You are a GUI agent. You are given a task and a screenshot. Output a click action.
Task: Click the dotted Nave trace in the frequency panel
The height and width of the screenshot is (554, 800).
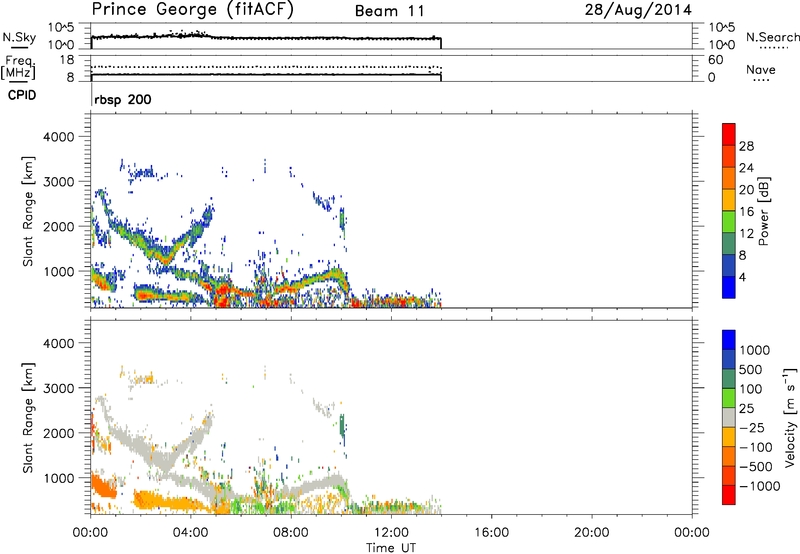tap(266, 67)
